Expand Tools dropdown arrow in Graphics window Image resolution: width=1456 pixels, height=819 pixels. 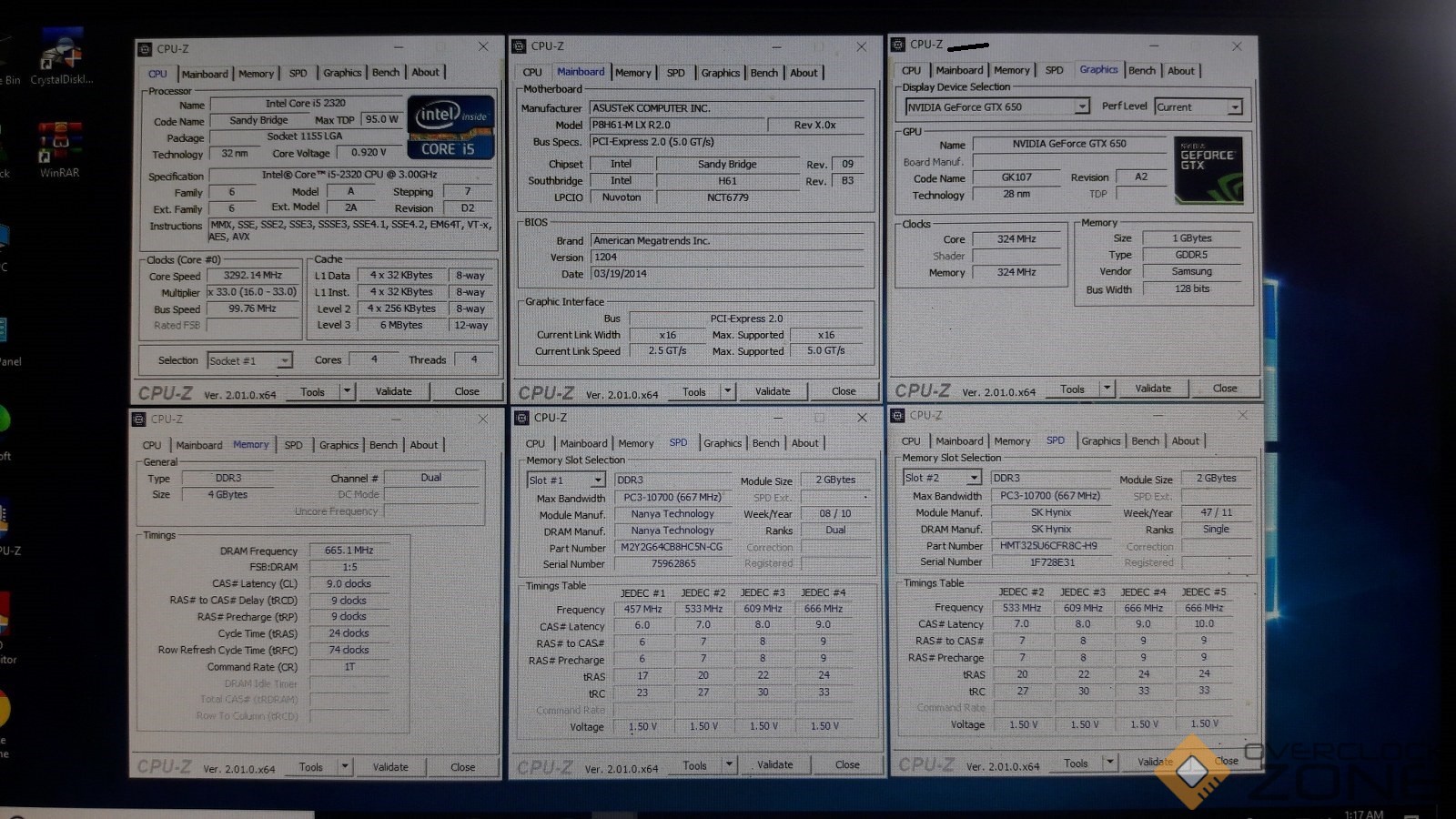[x=1107, y=389]
